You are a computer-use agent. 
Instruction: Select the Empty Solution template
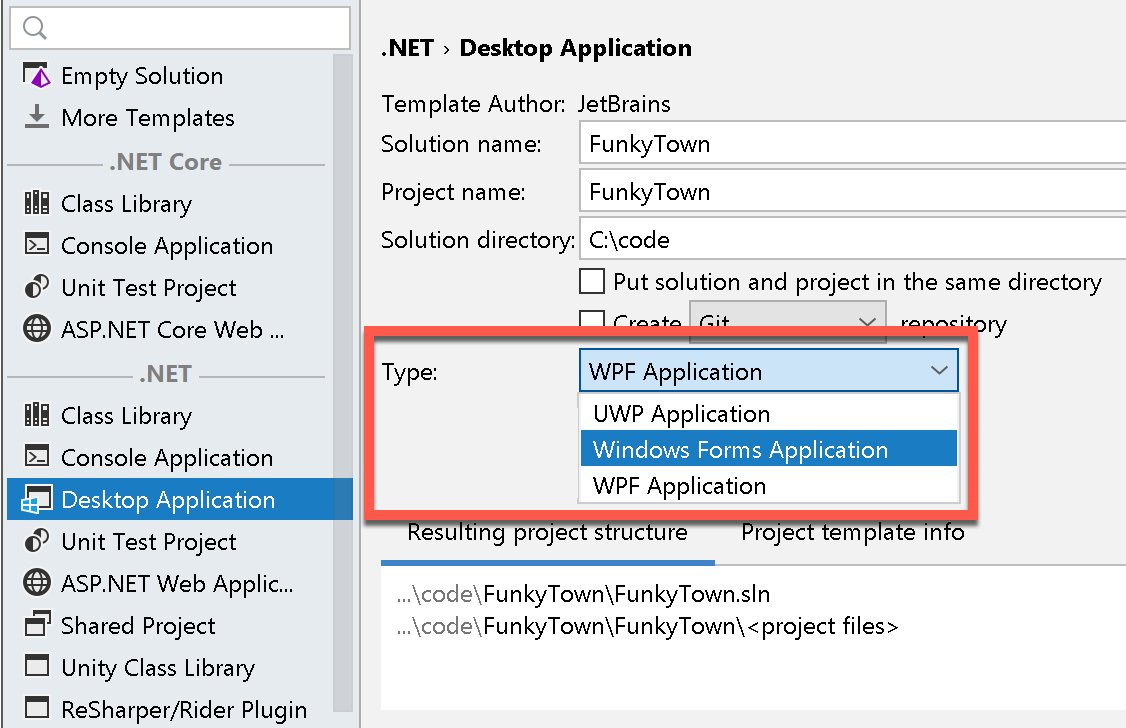pyautogui.click(x=141, y=75)
